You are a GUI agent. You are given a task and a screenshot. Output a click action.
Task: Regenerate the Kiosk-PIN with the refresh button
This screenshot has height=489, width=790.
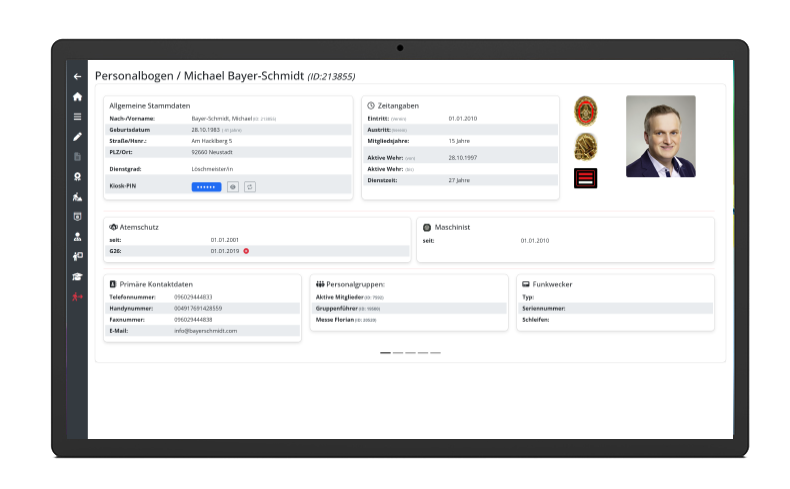pyautogui.click(x=250, y=187)
